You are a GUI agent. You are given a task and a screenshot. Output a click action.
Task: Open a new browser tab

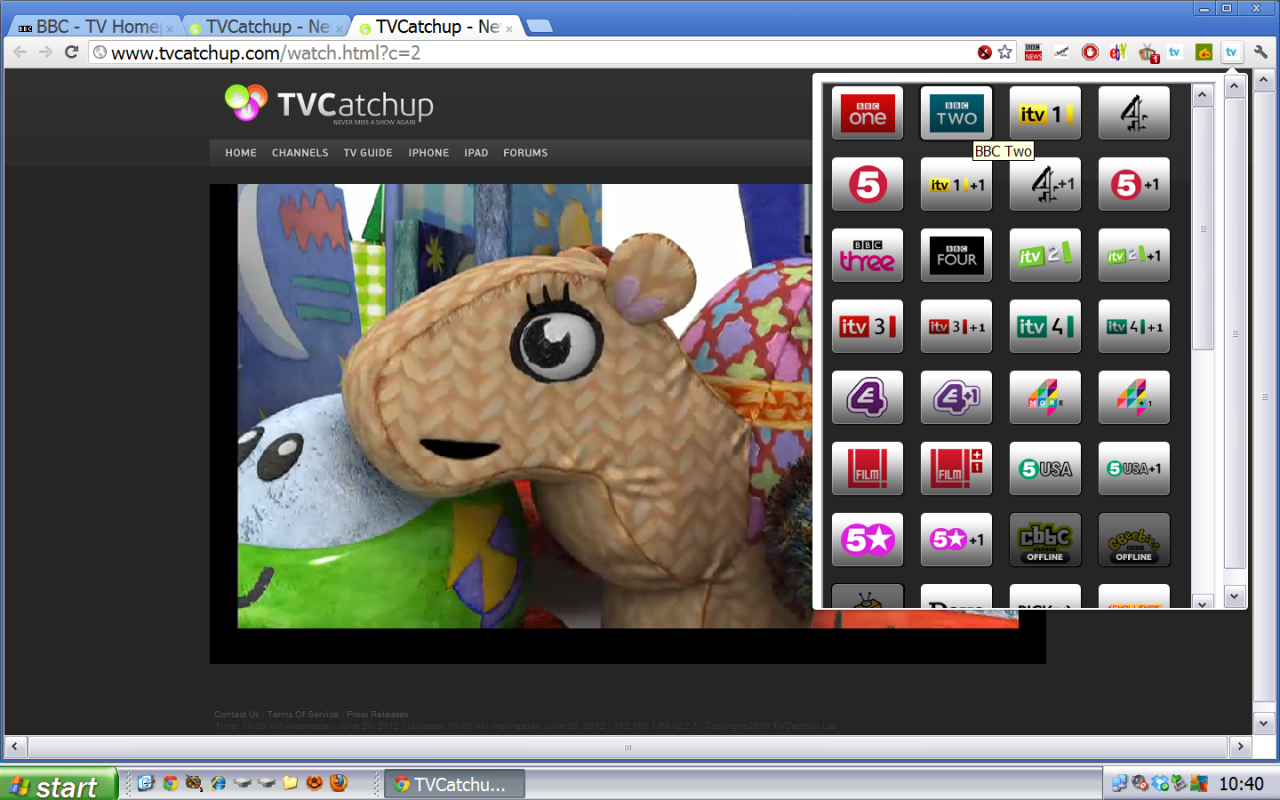pos(540,27)
